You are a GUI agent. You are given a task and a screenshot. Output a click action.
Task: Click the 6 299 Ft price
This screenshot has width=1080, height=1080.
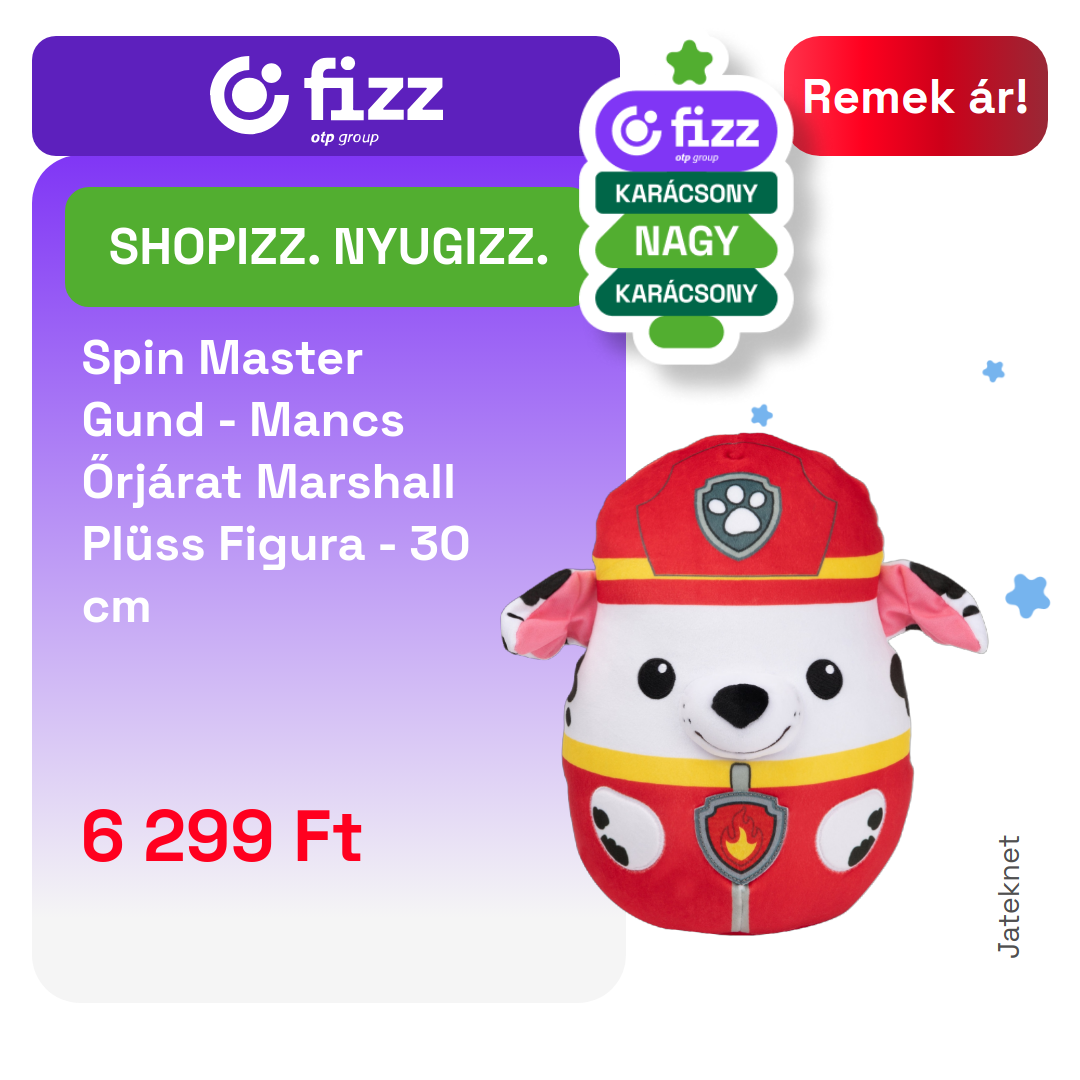(222, 836)
